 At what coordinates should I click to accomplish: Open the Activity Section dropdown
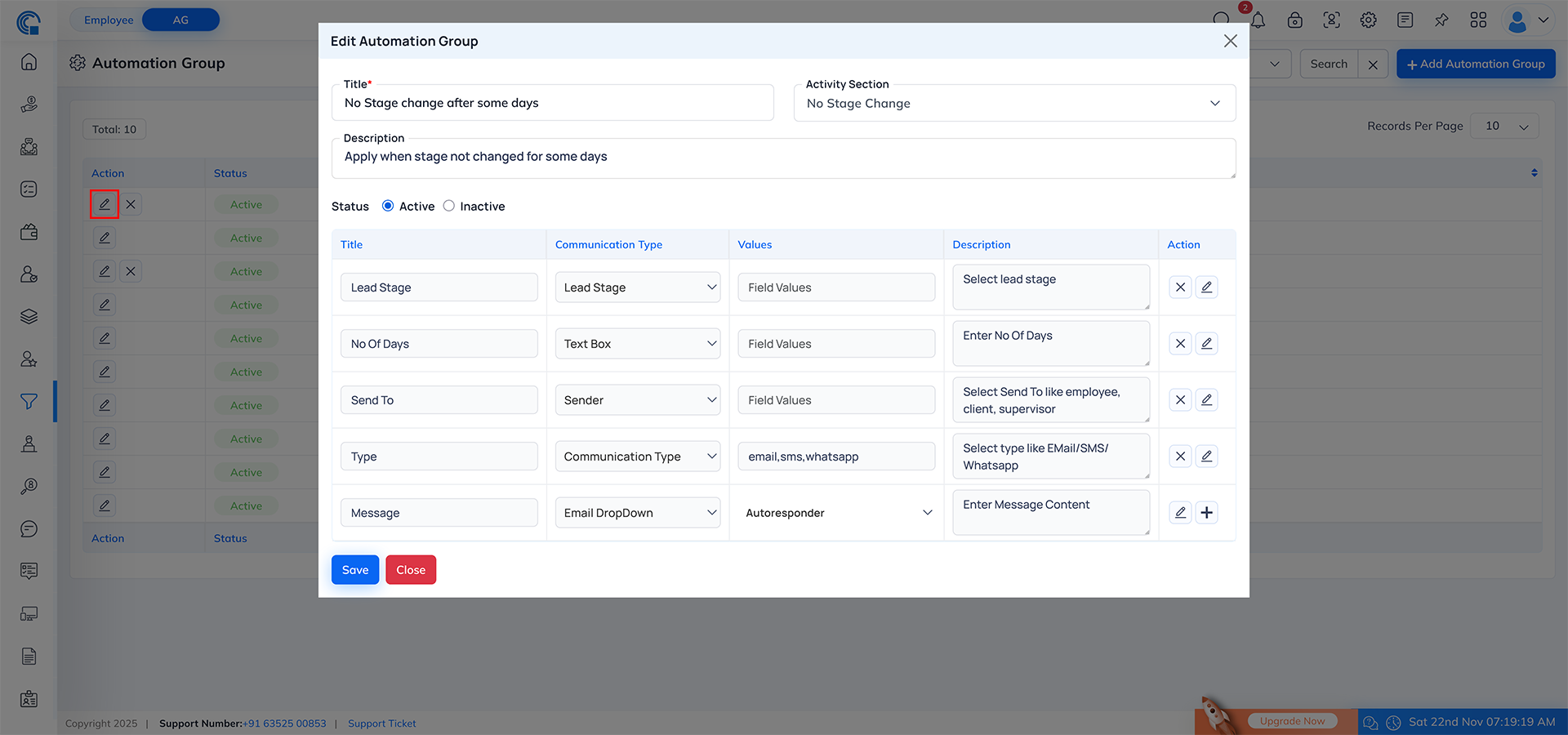(x=1013, y=104)
